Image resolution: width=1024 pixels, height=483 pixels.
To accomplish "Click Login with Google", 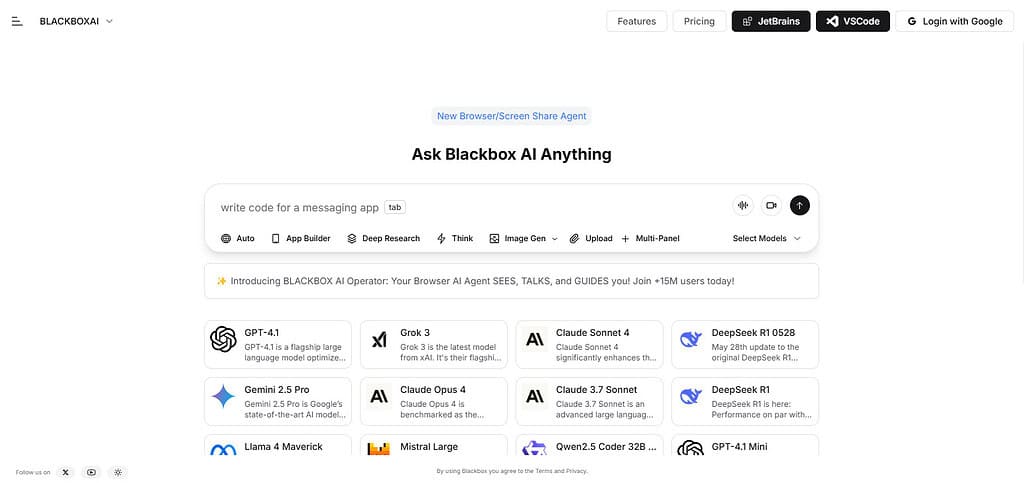I will pos(954,21).
